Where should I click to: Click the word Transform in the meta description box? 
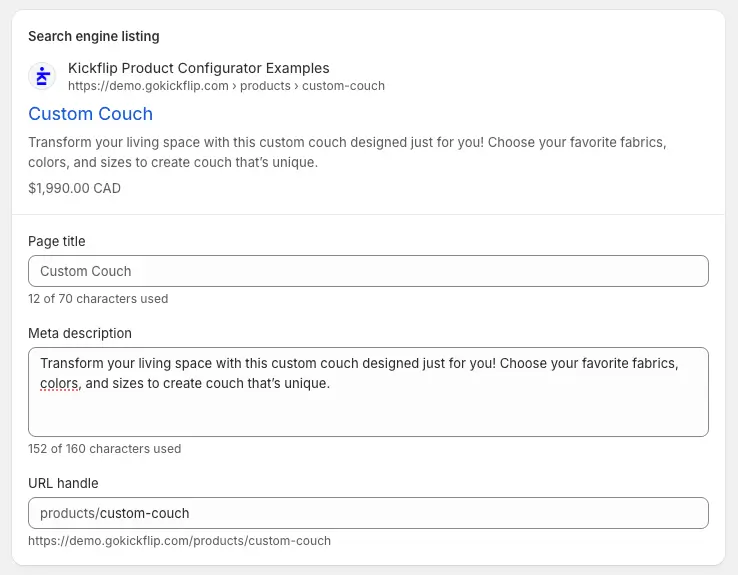tap(74, 363)
